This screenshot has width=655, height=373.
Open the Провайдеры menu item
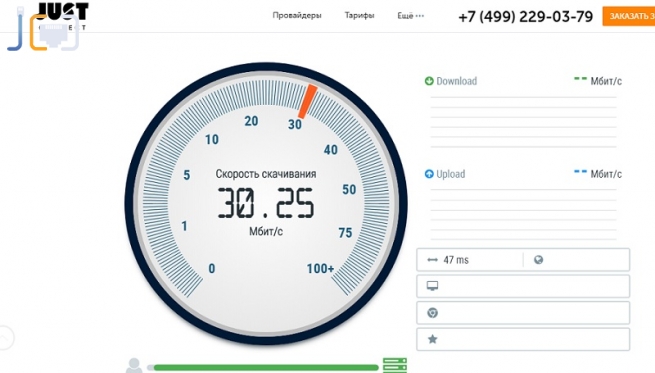click(x=297, y=15)
